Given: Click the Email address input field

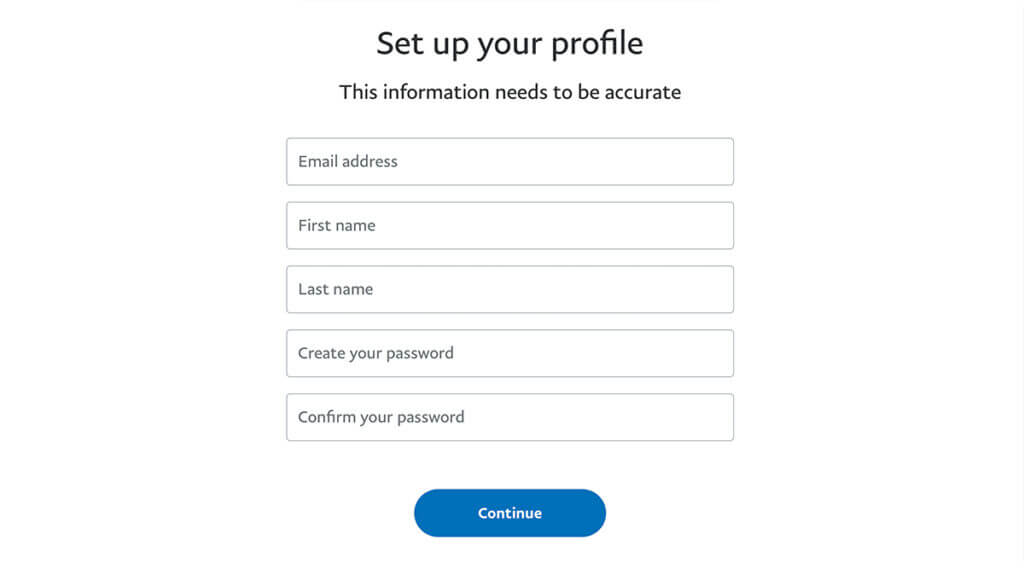Looking at the screenshot, I should point(509,161).
